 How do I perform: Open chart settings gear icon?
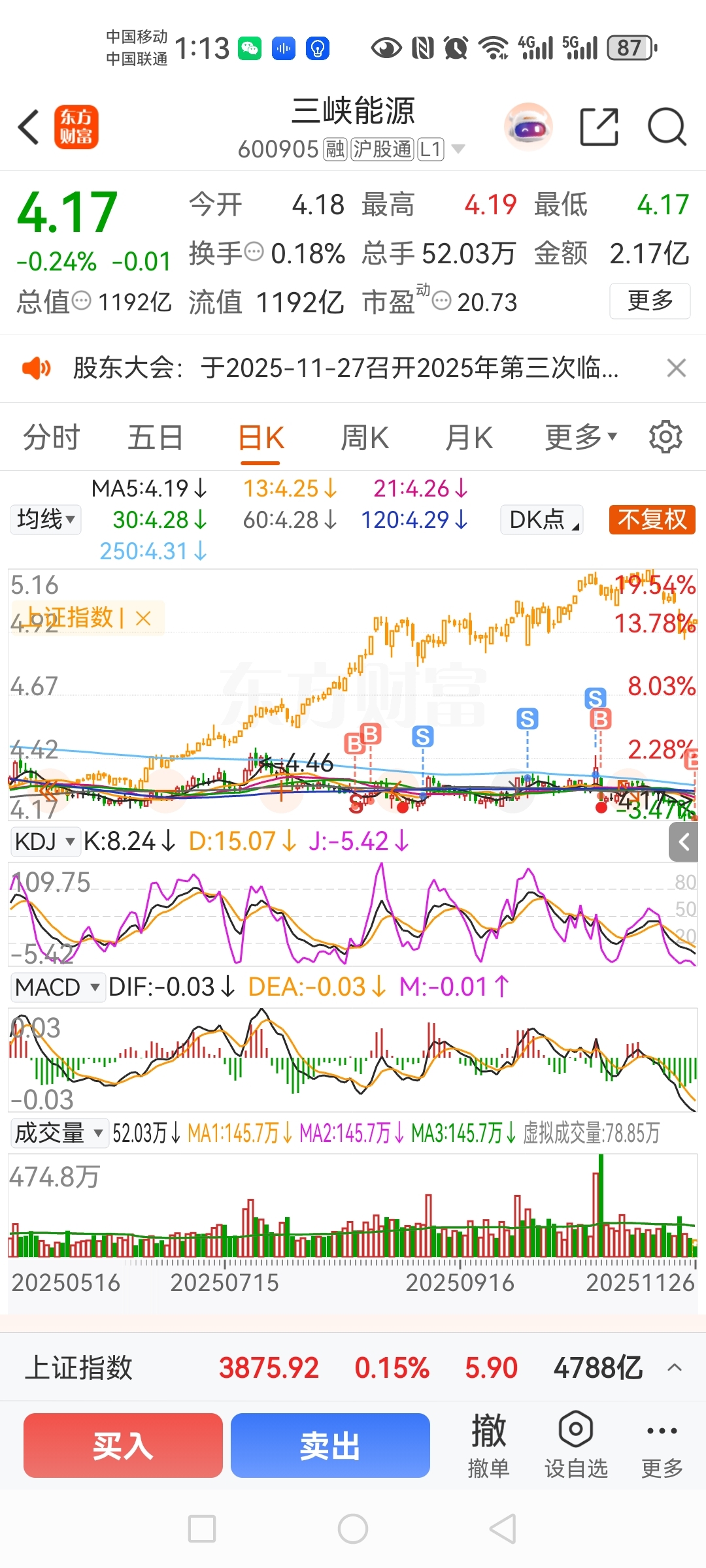(x=665, y=437)
